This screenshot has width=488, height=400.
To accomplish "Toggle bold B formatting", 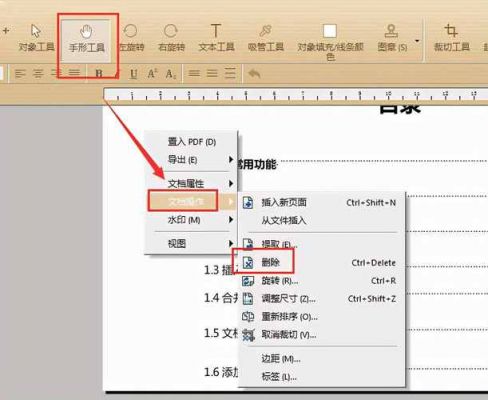I will click(x=99, y=73).
